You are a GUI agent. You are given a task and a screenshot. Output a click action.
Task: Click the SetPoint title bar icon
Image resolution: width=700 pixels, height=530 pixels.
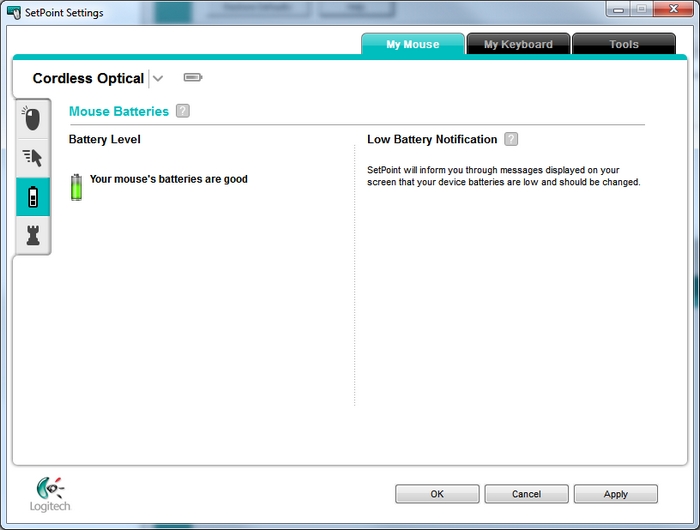tap(14, 13)
